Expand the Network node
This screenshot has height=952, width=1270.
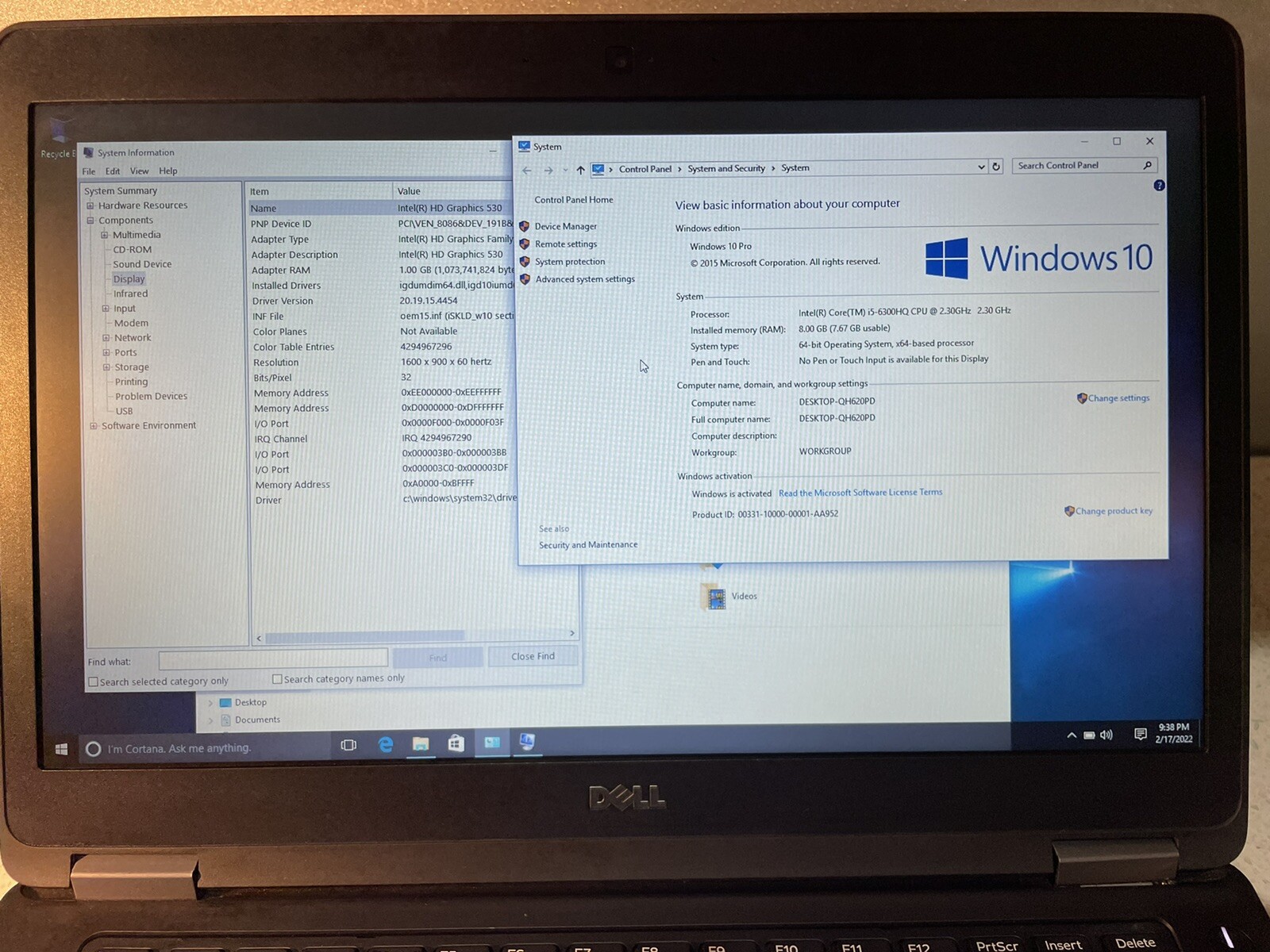[106, 338]
